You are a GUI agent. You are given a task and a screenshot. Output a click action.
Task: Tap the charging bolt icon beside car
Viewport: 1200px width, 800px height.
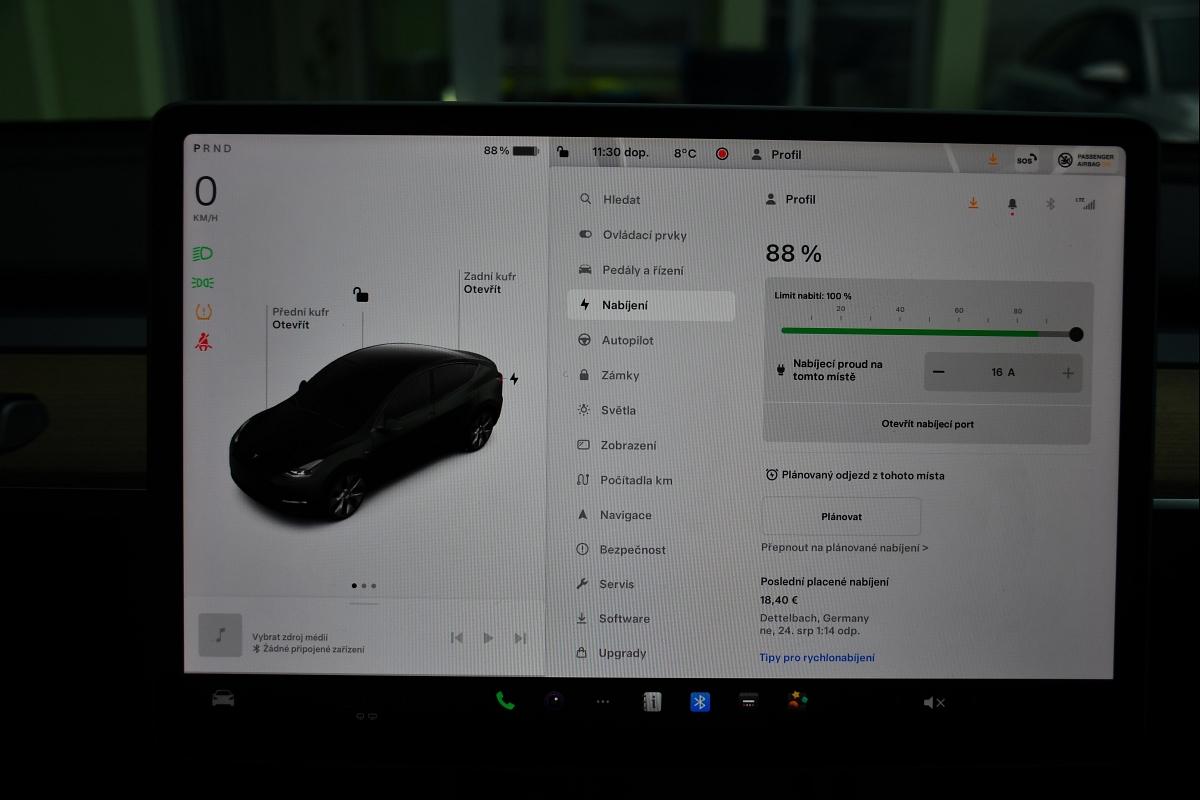click(514, 379)
